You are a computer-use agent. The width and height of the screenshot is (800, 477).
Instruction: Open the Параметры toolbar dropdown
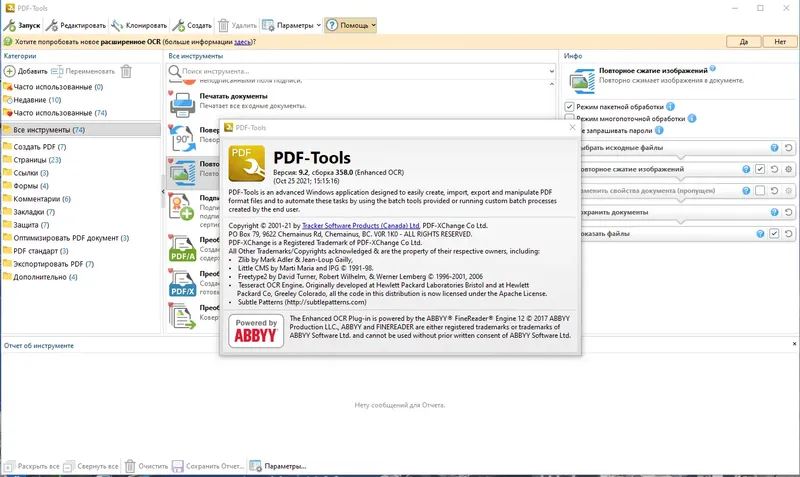(x=291, y=25)
